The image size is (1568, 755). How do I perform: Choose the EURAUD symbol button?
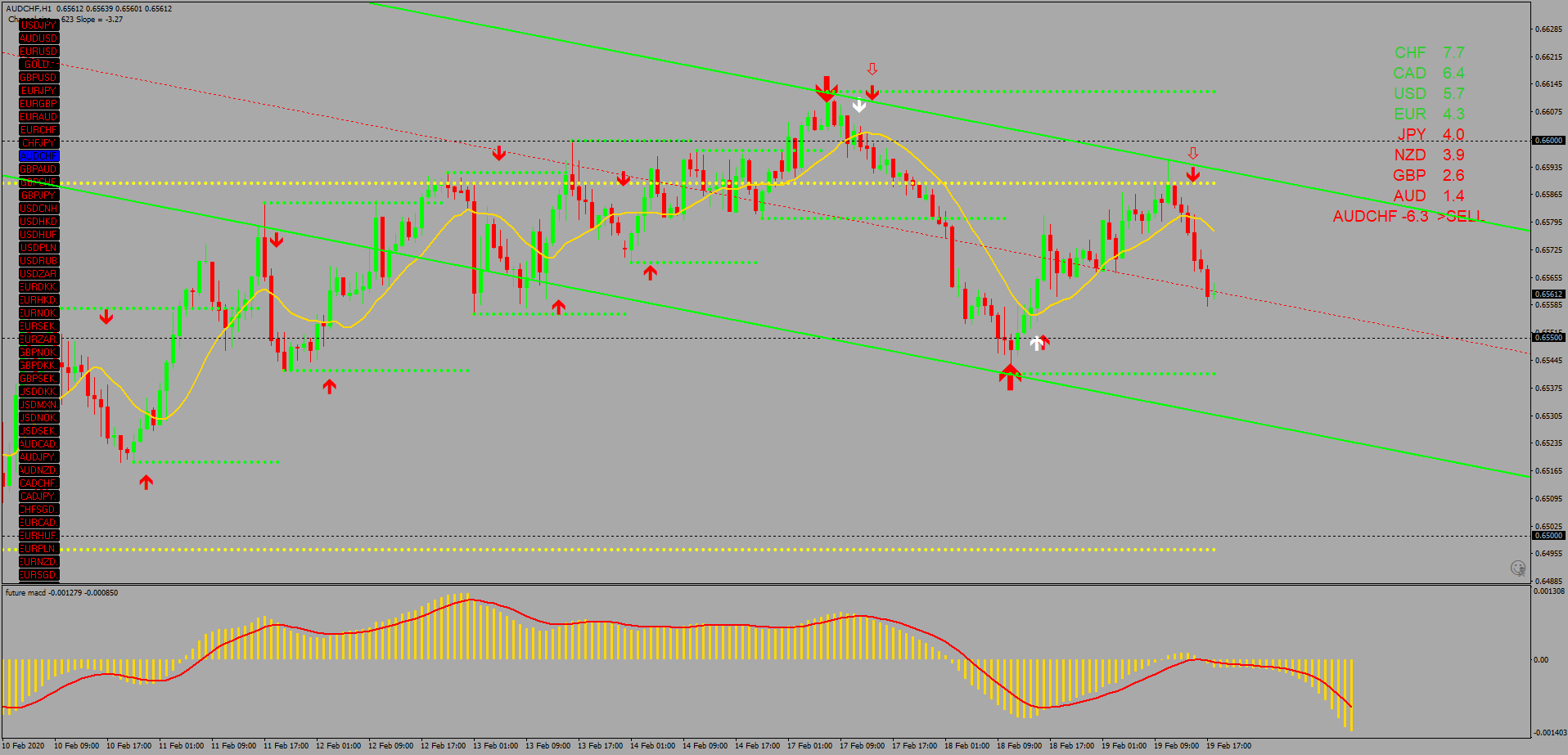[39, 117]
